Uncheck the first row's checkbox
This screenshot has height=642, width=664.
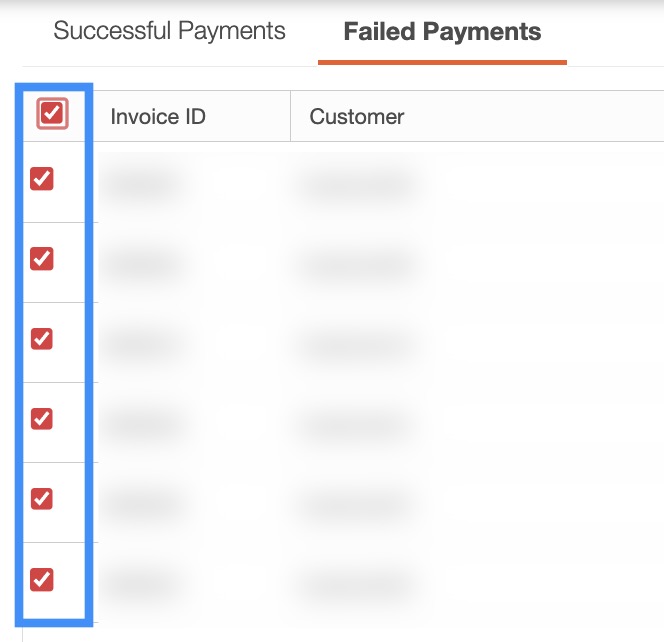42,179
